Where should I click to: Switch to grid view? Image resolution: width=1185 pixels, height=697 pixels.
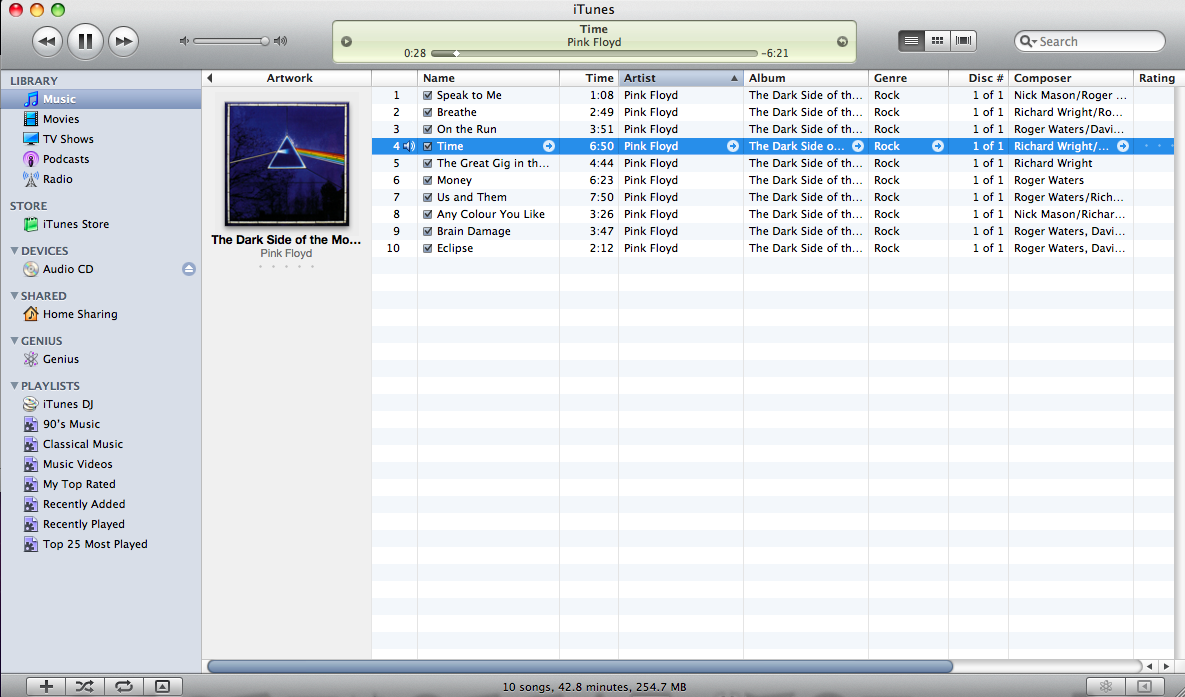coord(937,41)
